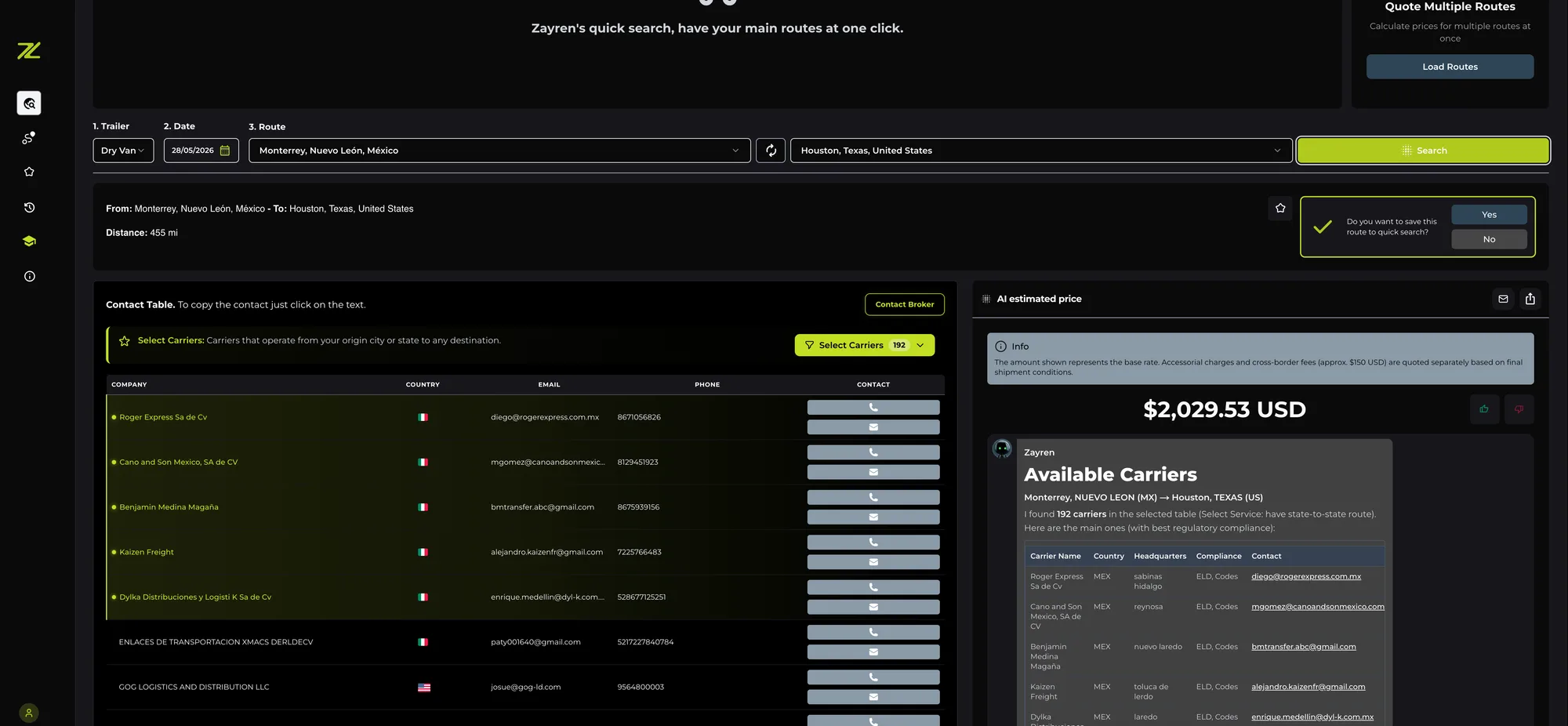The image size is (1568, 726).
Task: Click the Contact Broker button
Action: tap(905, 304)
